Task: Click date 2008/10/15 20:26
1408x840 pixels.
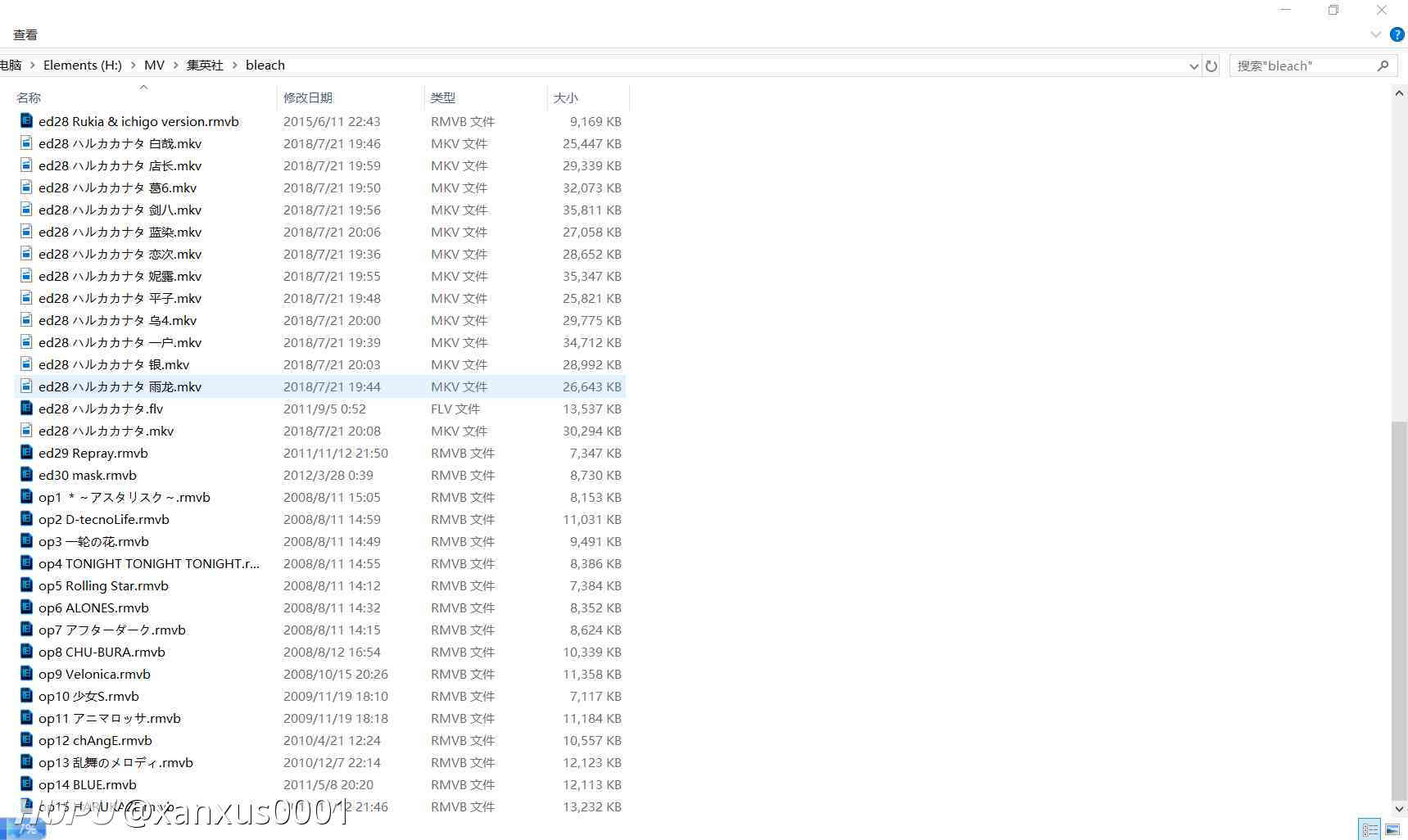Action: pos(336,674)
